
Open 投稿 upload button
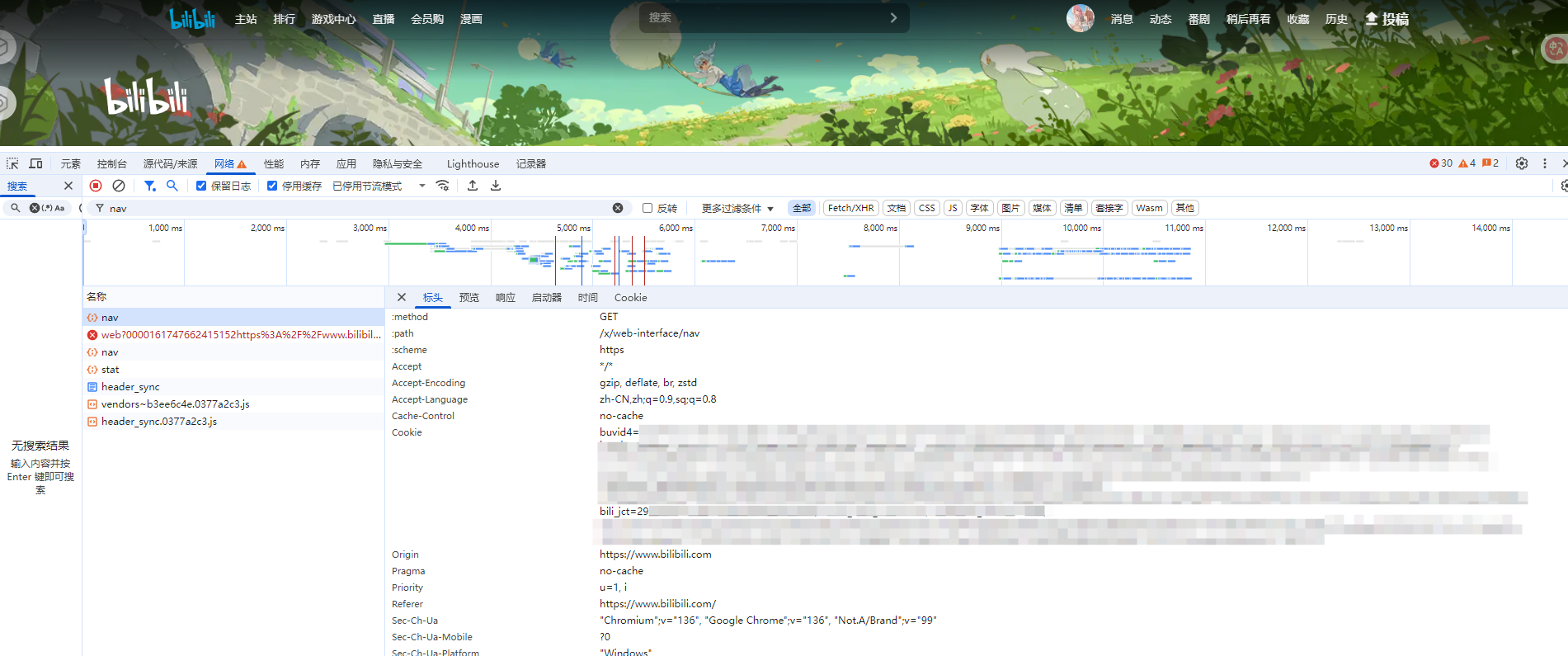(1387, 19)
